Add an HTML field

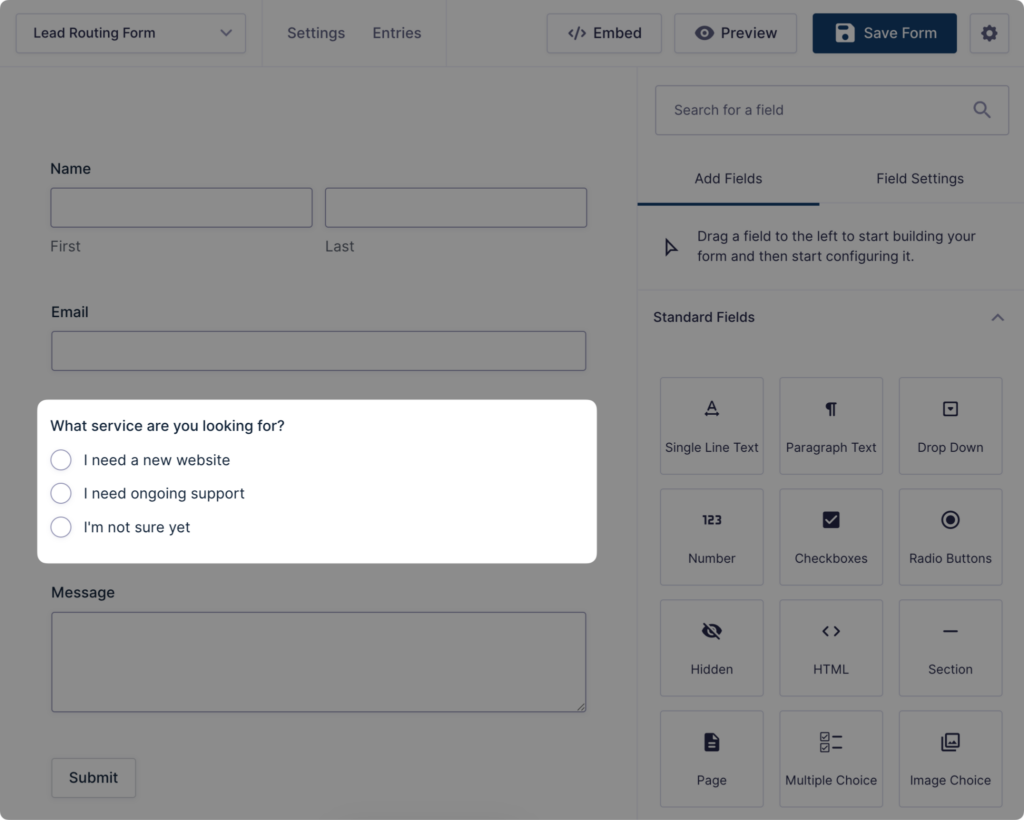(831, 648)
